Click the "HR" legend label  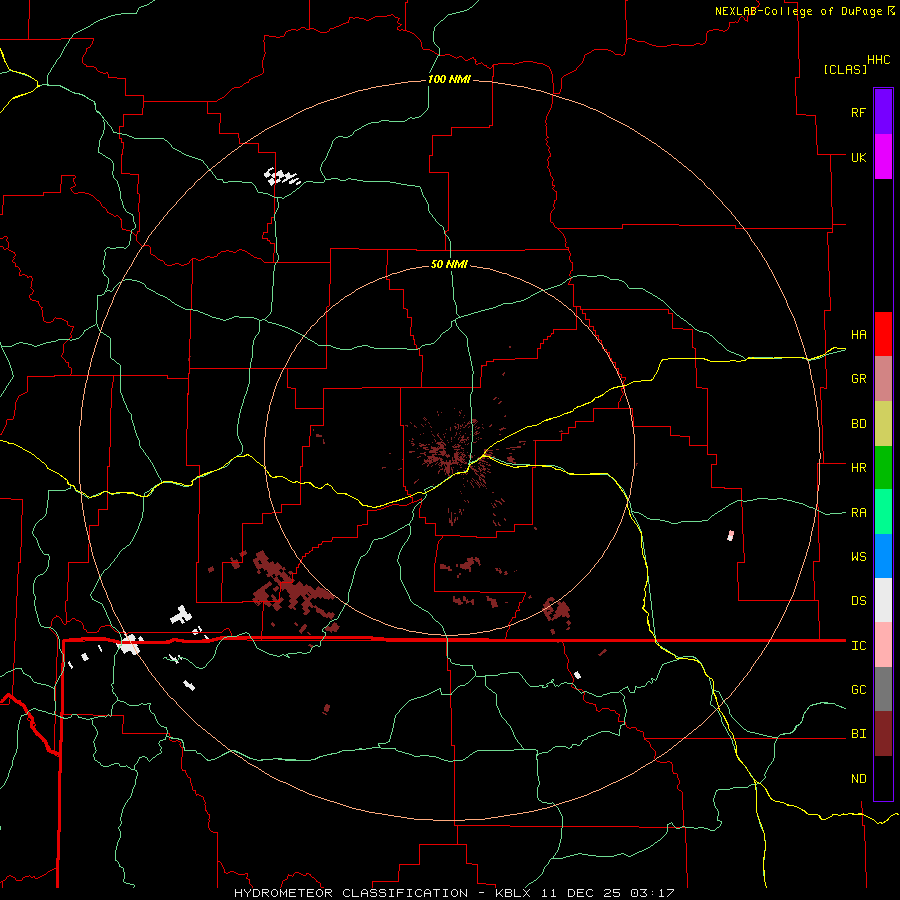859,468
